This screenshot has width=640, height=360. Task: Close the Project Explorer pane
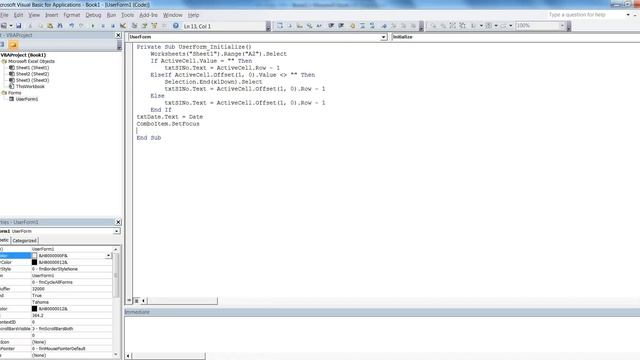118,36
